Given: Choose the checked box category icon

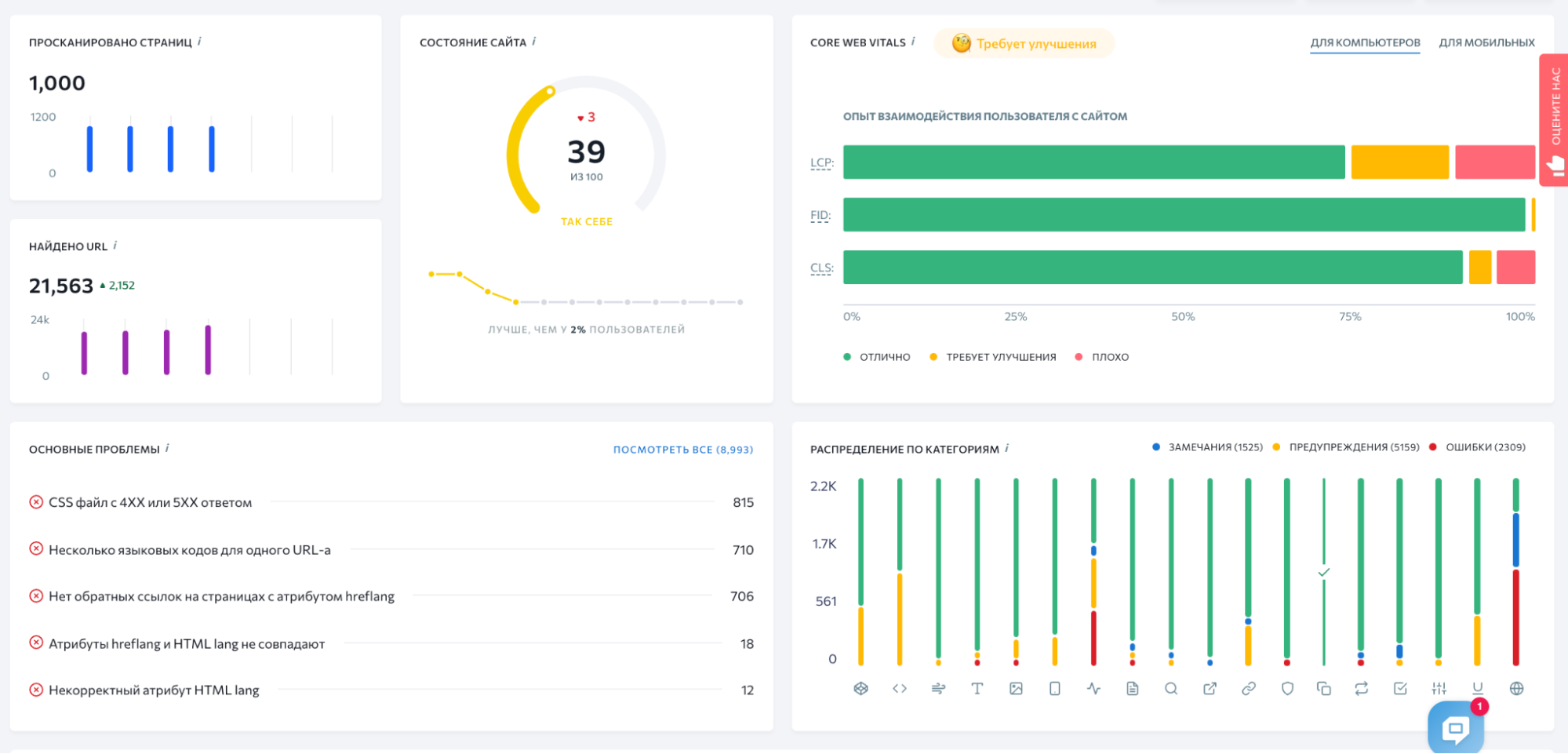Looking at the screenshot, I should point(1400,689).
